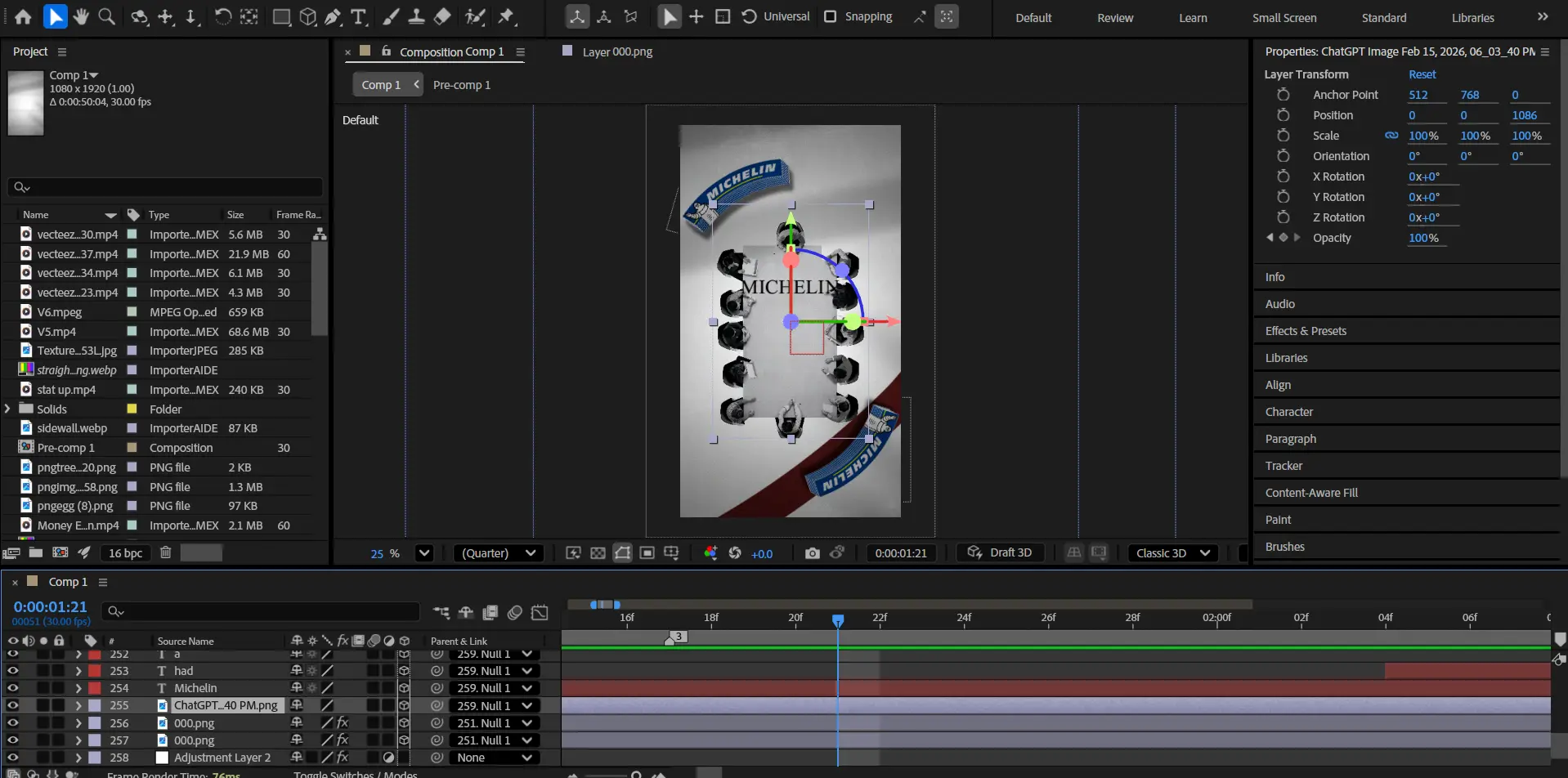Select the Zoom tool in toolbar

tap(106, 16)
